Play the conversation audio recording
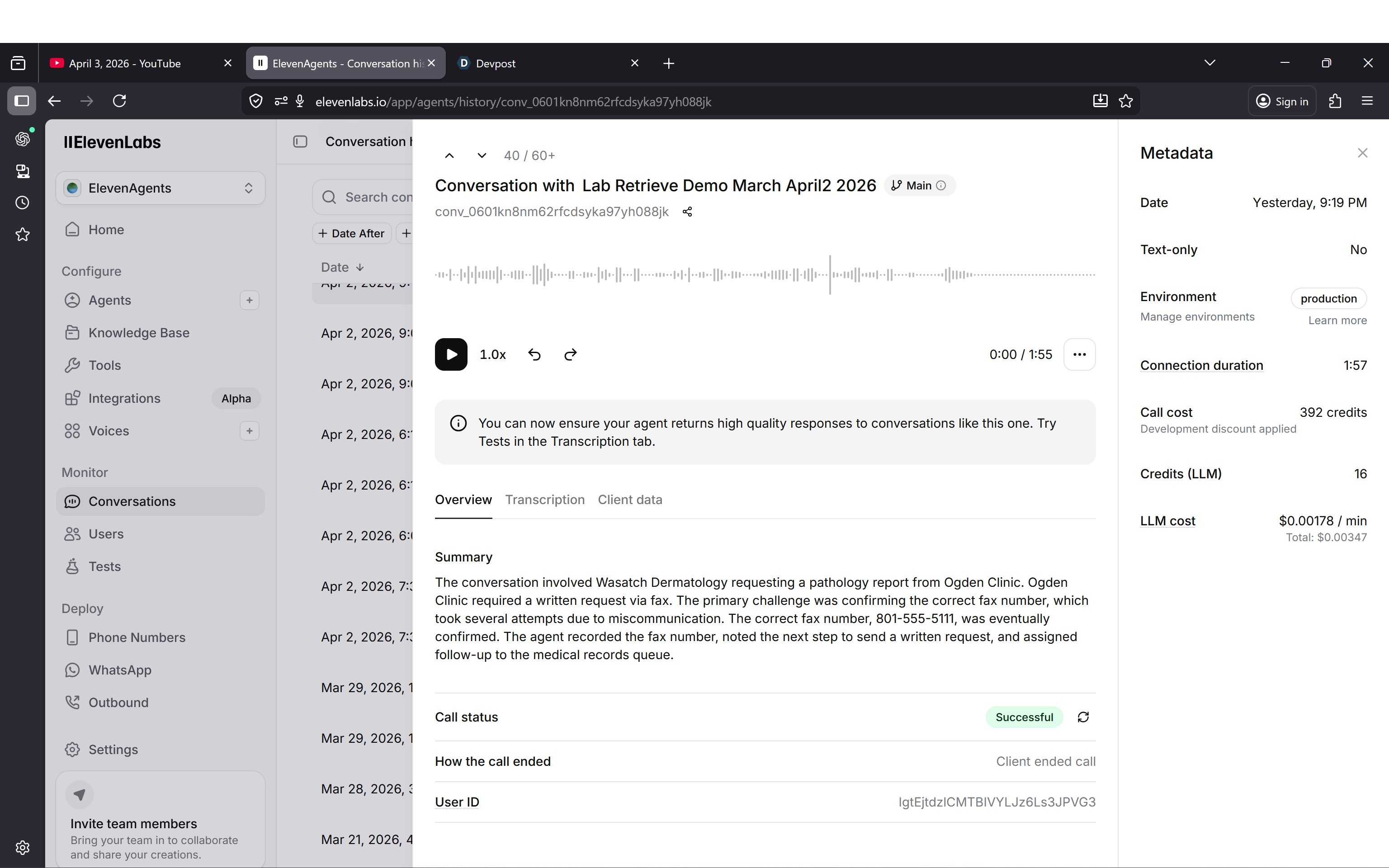The image size is (1389, 868). pyautogui.click(x=450, y=354)
